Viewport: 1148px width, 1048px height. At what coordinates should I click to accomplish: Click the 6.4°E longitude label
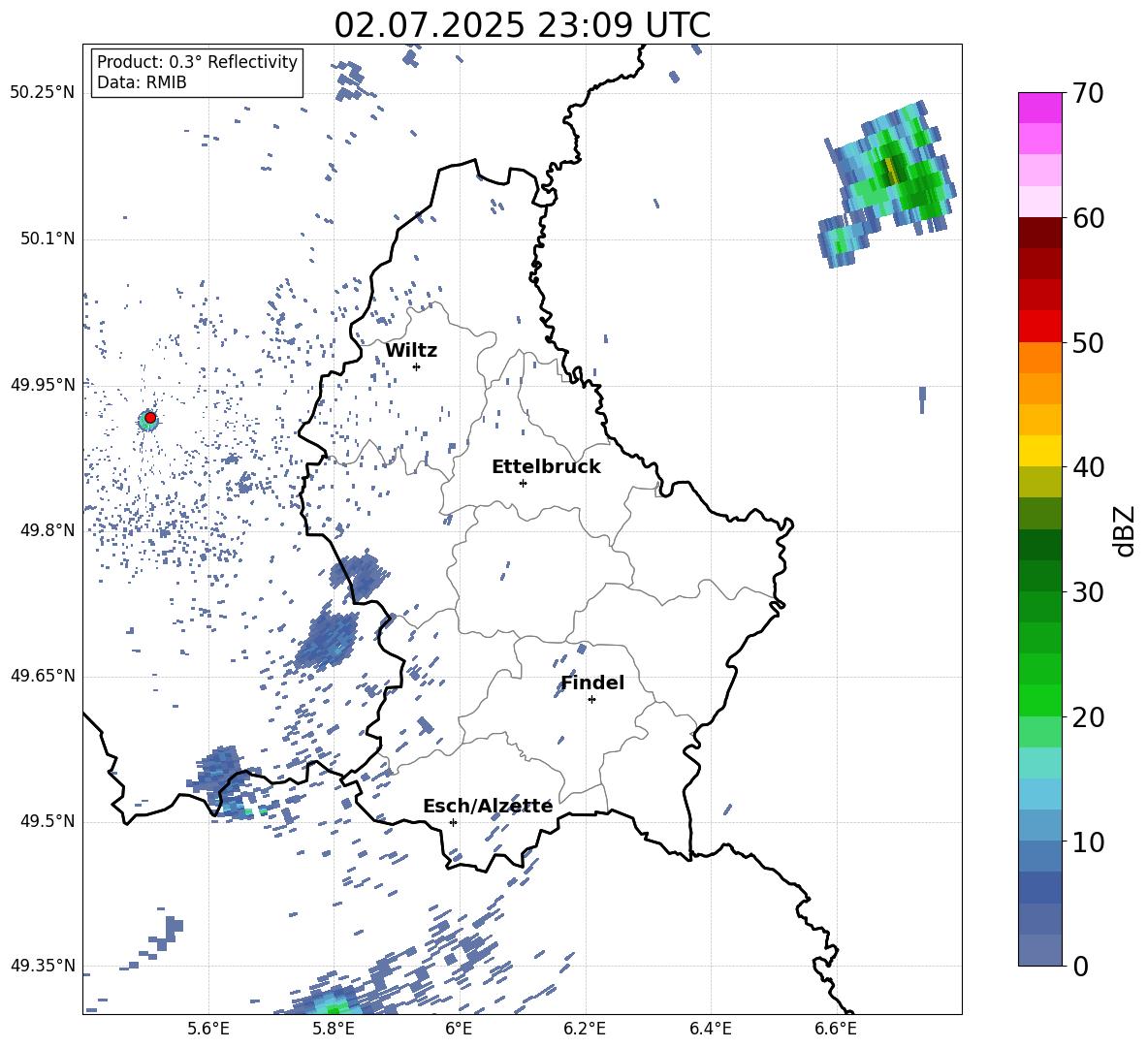pyautogui.click(x=710, y=1030)
